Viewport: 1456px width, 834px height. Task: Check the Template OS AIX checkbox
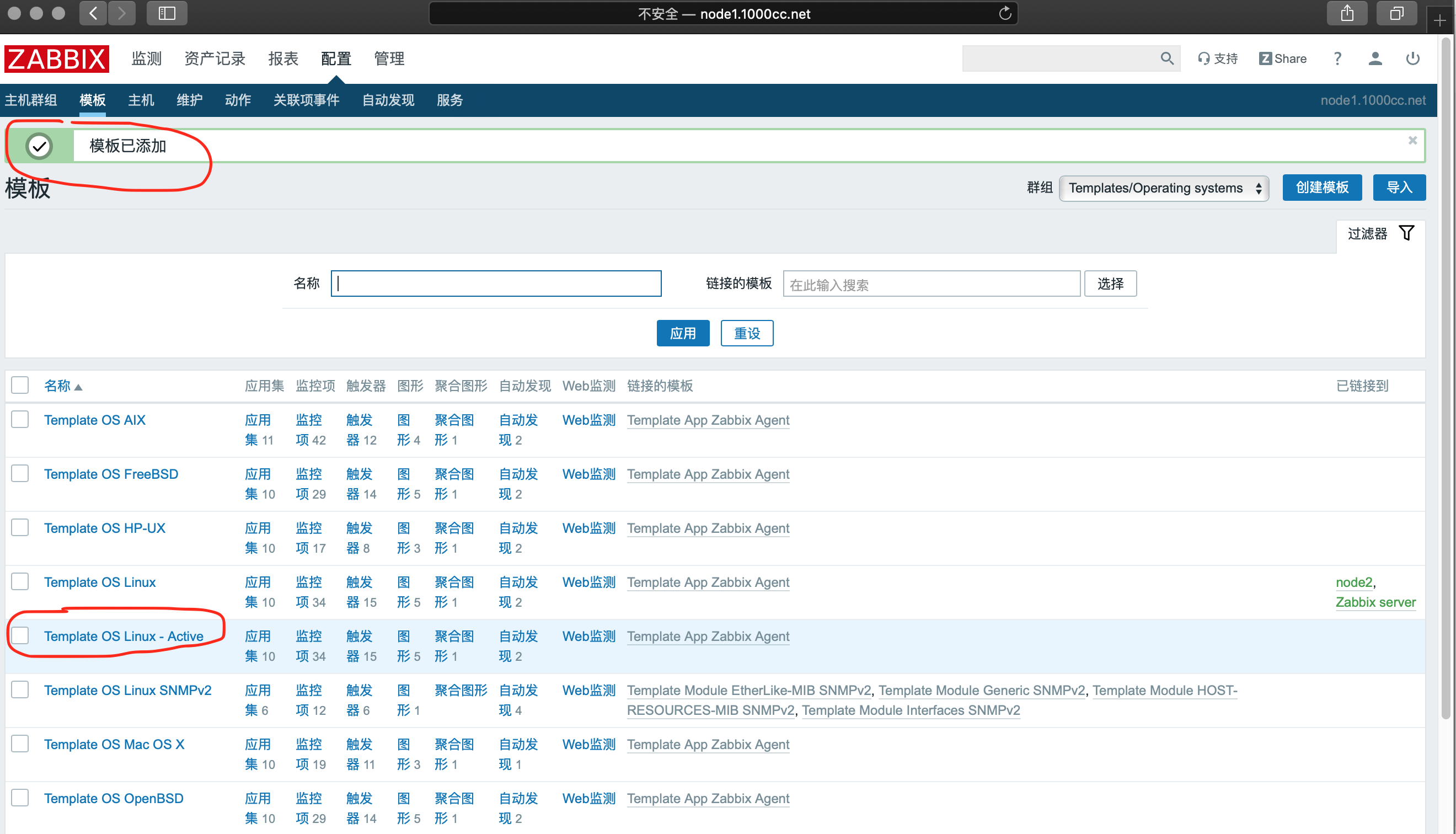coord(20,419)
